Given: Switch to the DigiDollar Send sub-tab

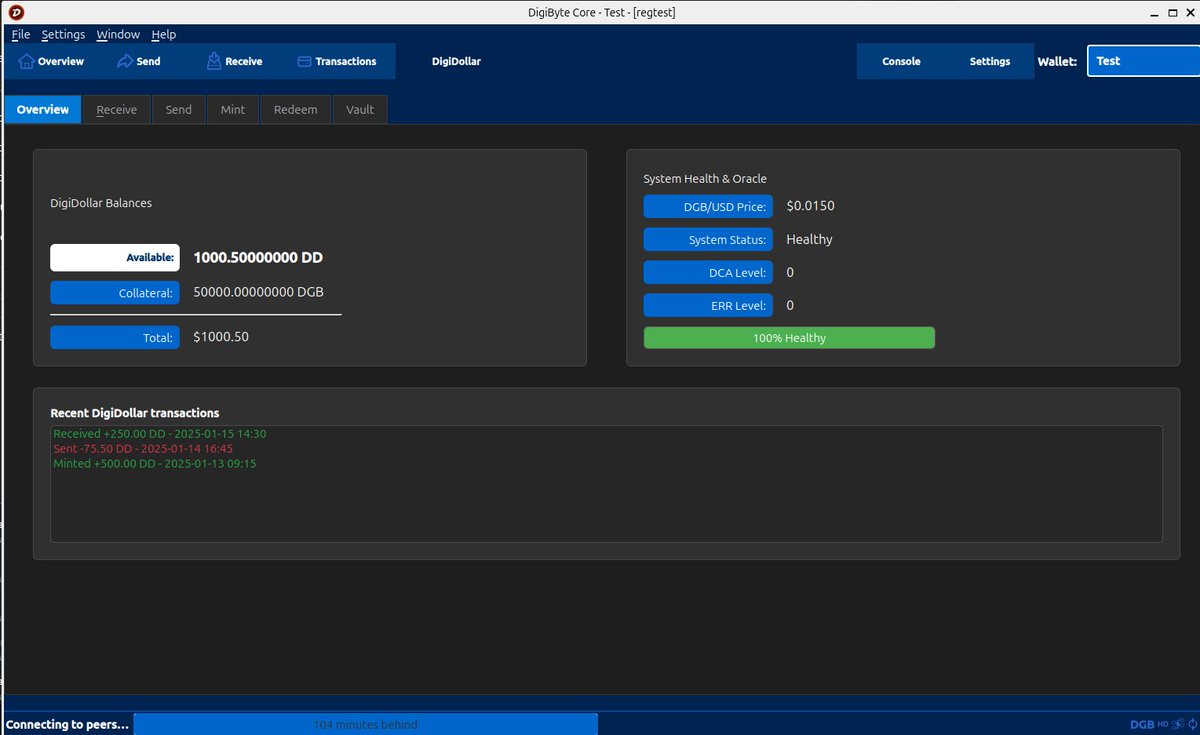Looking at the screenshot, I should (179, 110).
